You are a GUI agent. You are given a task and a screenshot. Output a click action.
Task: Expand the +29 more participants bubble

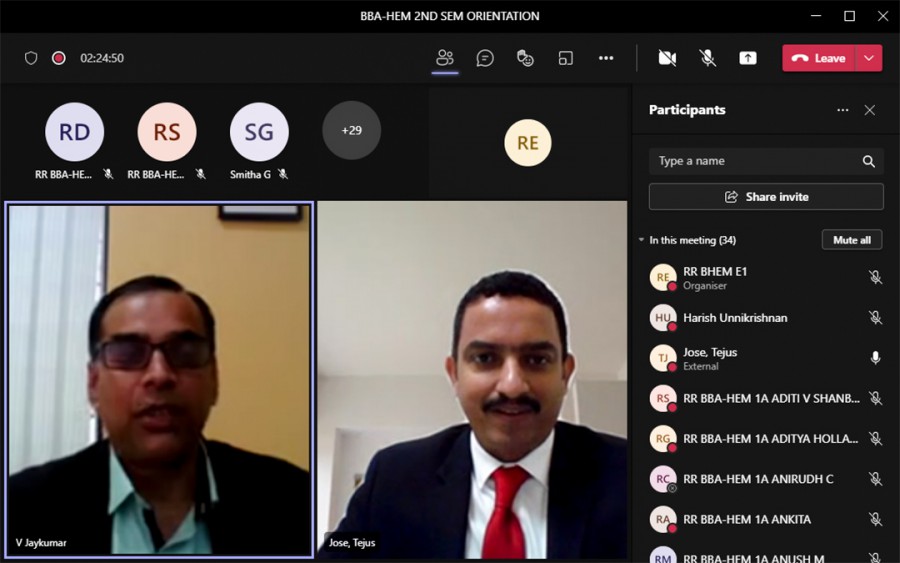tap(351, 130)
